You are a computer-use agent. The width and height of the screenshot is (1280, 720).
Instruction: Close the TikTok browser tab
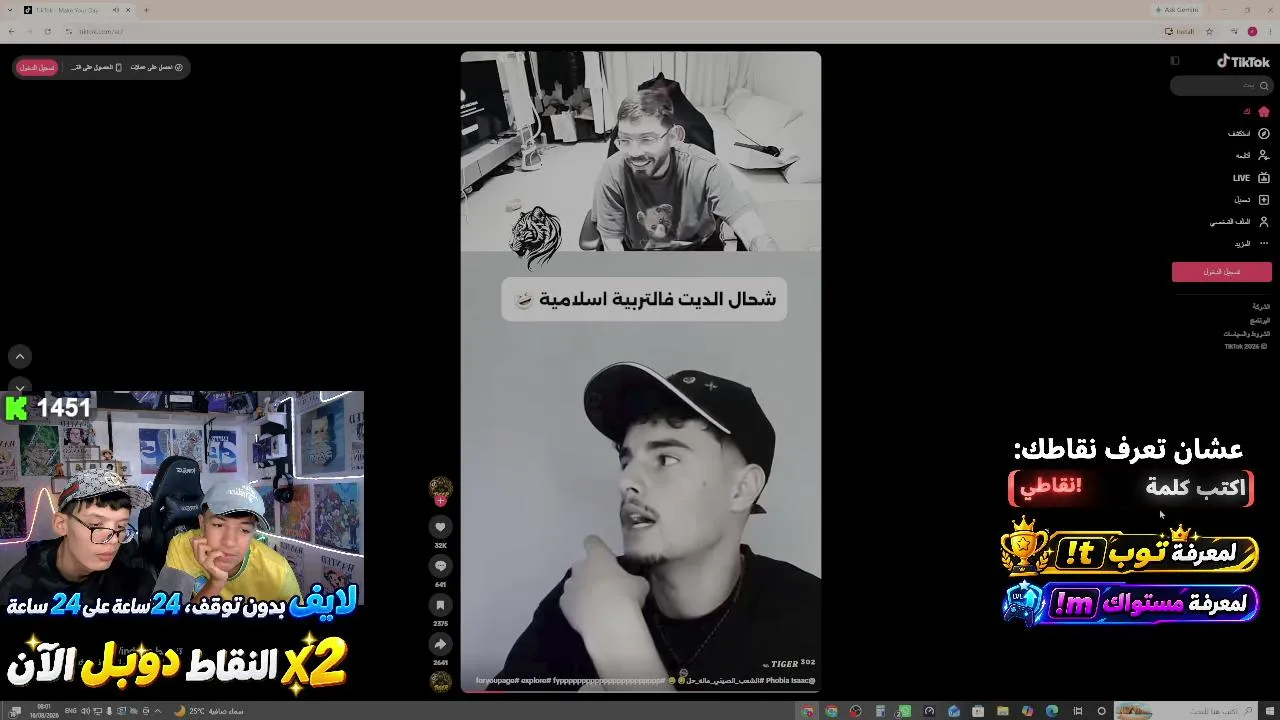128,10
